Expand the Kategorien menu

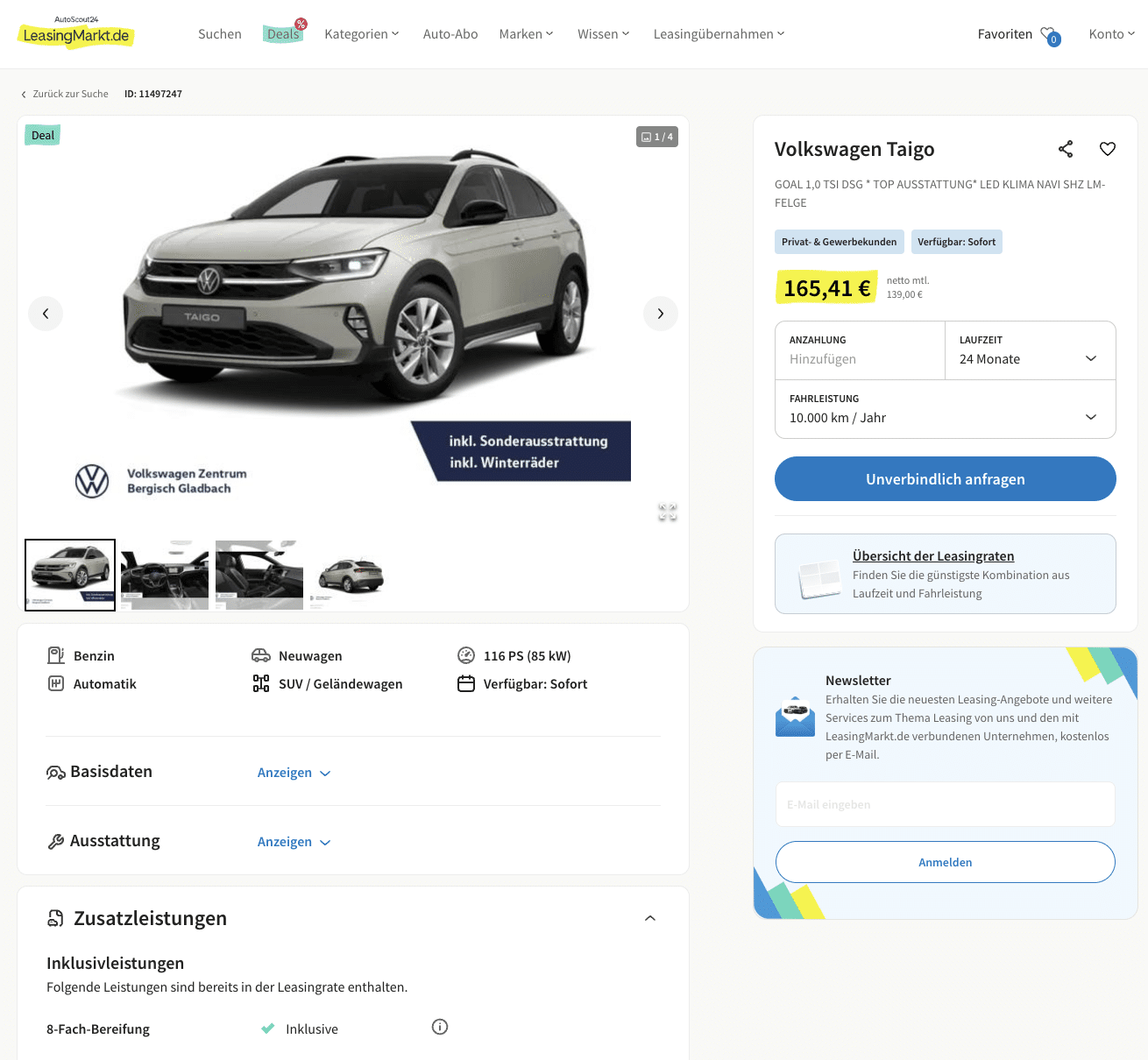[362, 34]
